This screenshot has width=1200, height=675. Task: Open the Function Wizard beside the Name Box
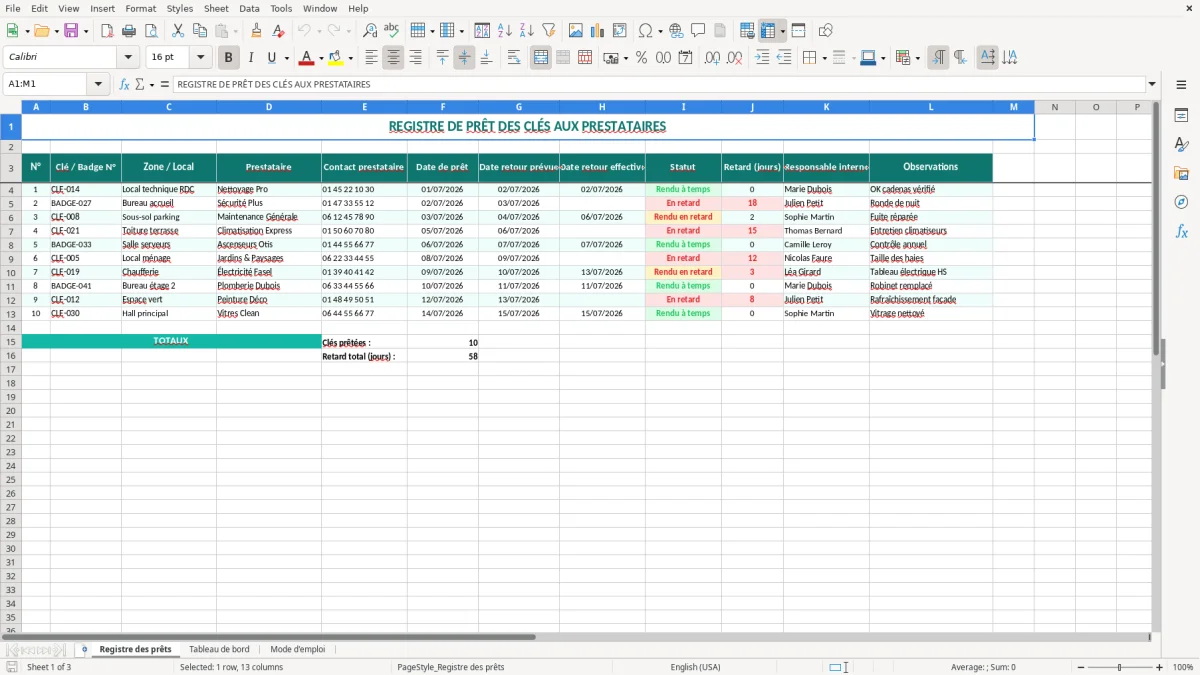pos(125,85)
